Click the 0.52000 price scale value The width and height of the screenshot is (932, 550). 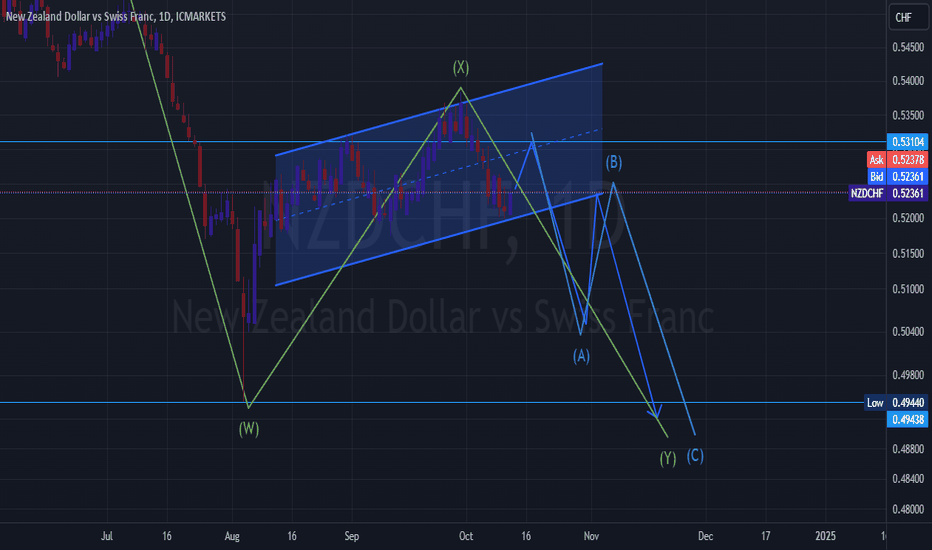[908, 218]
